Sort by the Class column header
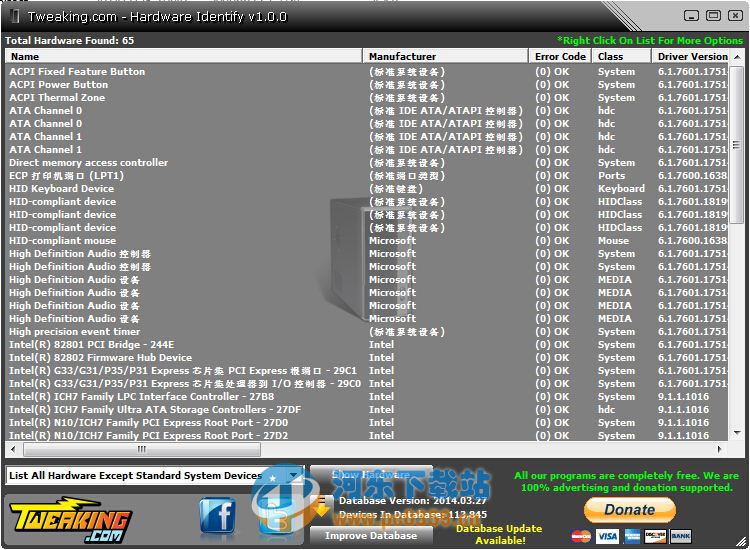This screenshot has height=550, width=750. point(621,56)
